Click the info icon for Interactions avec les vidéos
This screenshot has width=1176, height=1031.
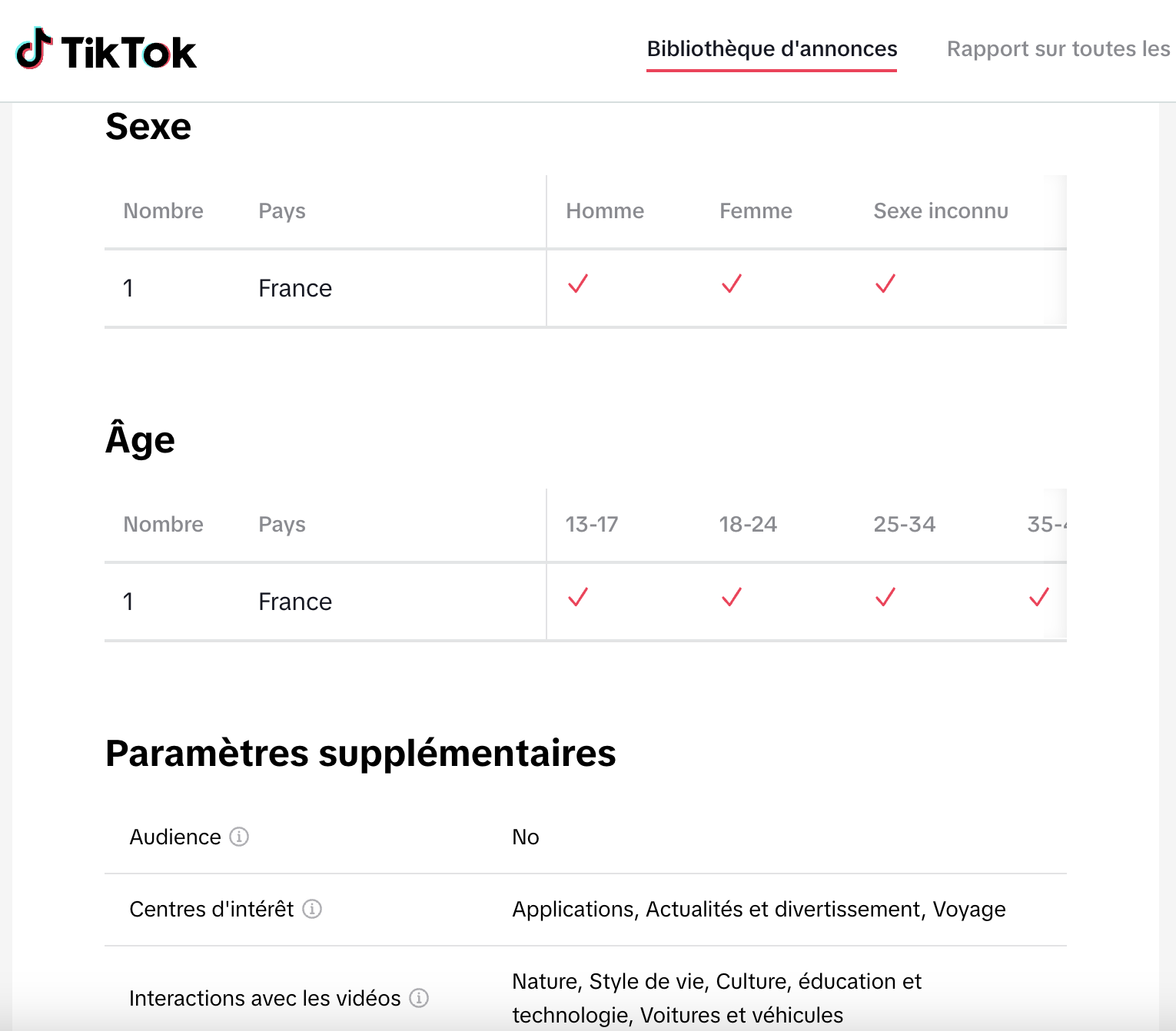(x=419, y=998)
